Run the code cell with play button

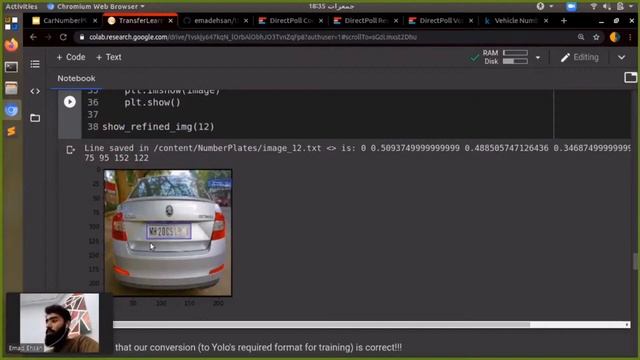point(70,102)
